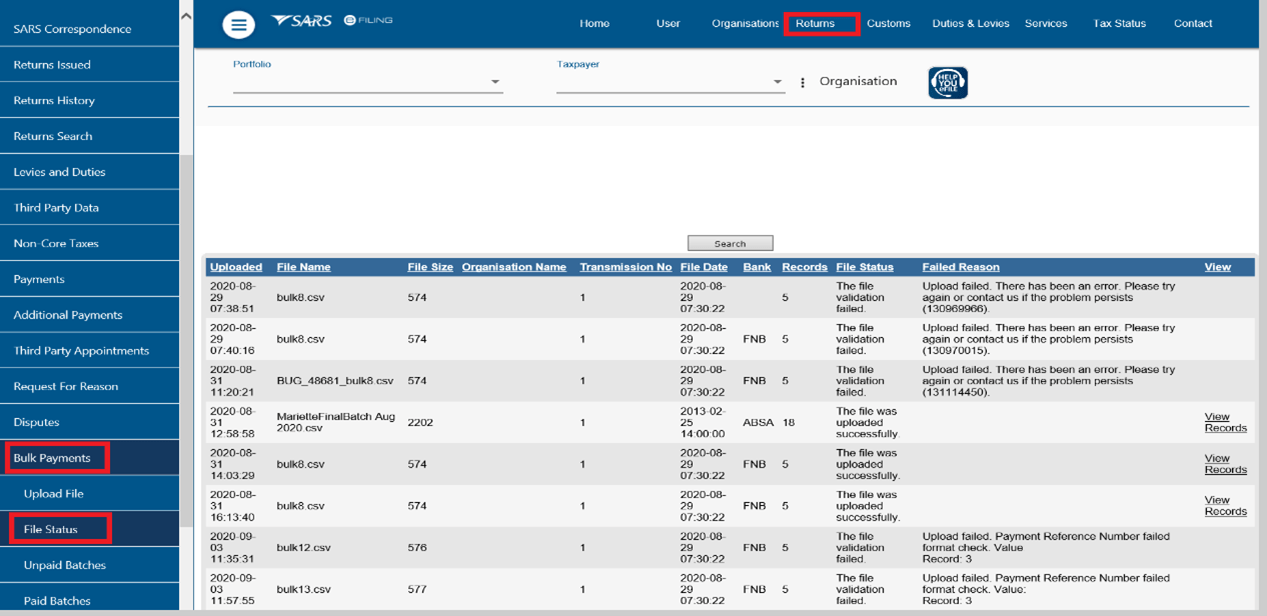The image size is (1267, 616).
Task: Navigate to SARS Correspondence
Action: coord(72,29)
